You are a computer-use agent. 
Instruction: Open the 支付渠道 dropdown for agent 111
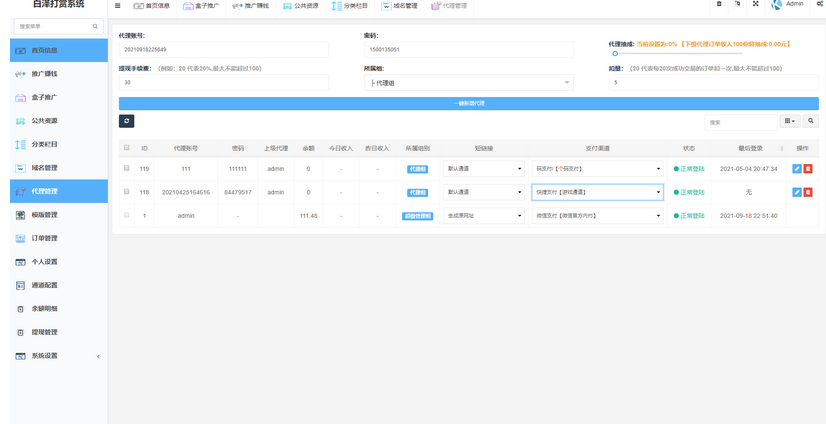[x=597, y=169]
